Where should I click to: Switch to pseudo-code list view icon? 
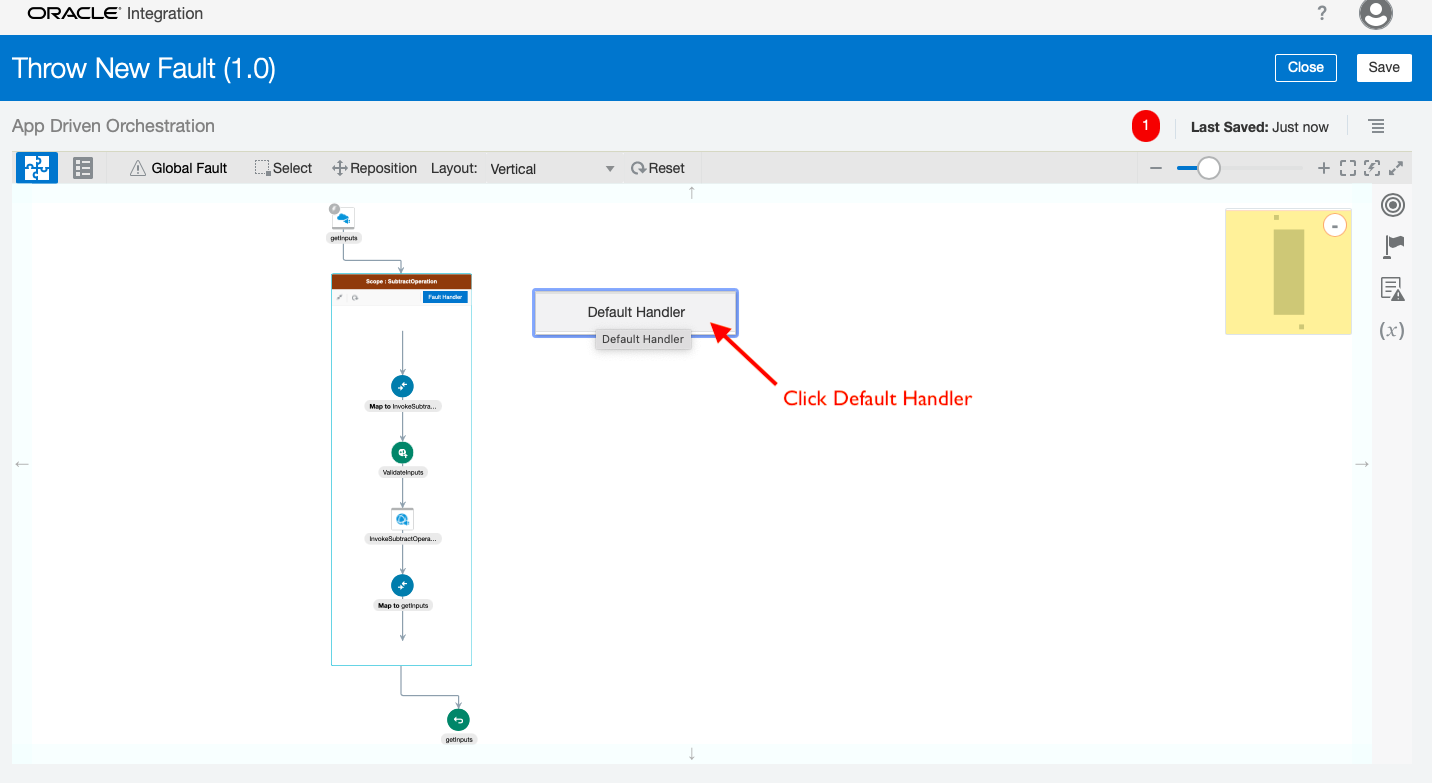(x=82, y=167)
